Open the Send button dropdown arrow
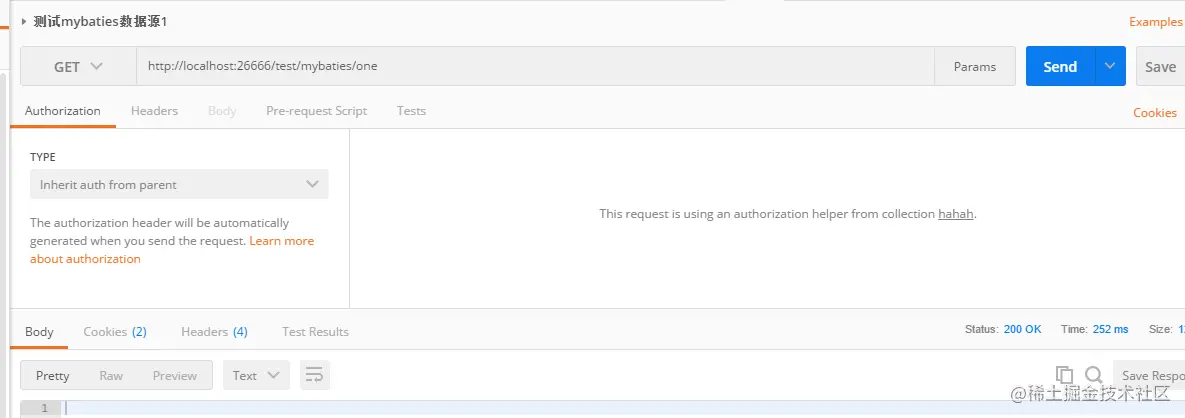 tap(1110, 67)
